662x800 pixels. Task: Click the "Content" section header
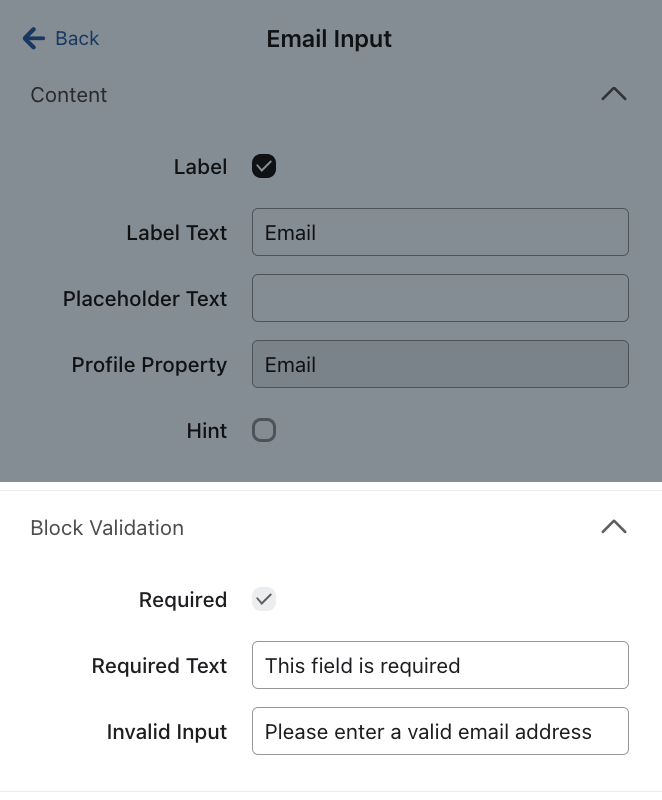68,95
